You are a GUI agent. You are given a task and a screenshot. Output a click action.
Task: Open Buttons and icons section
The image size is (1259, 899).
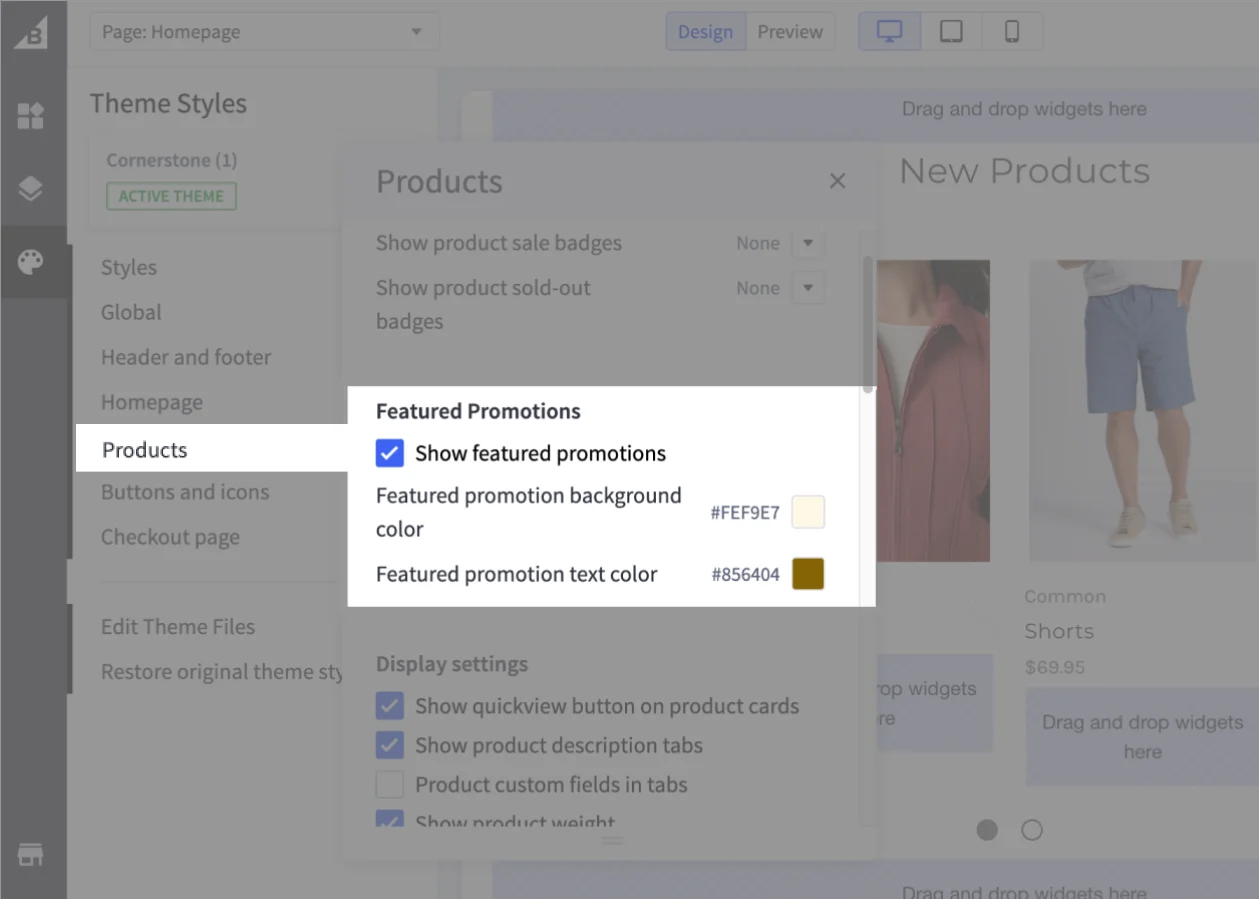pyautogui.click(x=185, y=492)
